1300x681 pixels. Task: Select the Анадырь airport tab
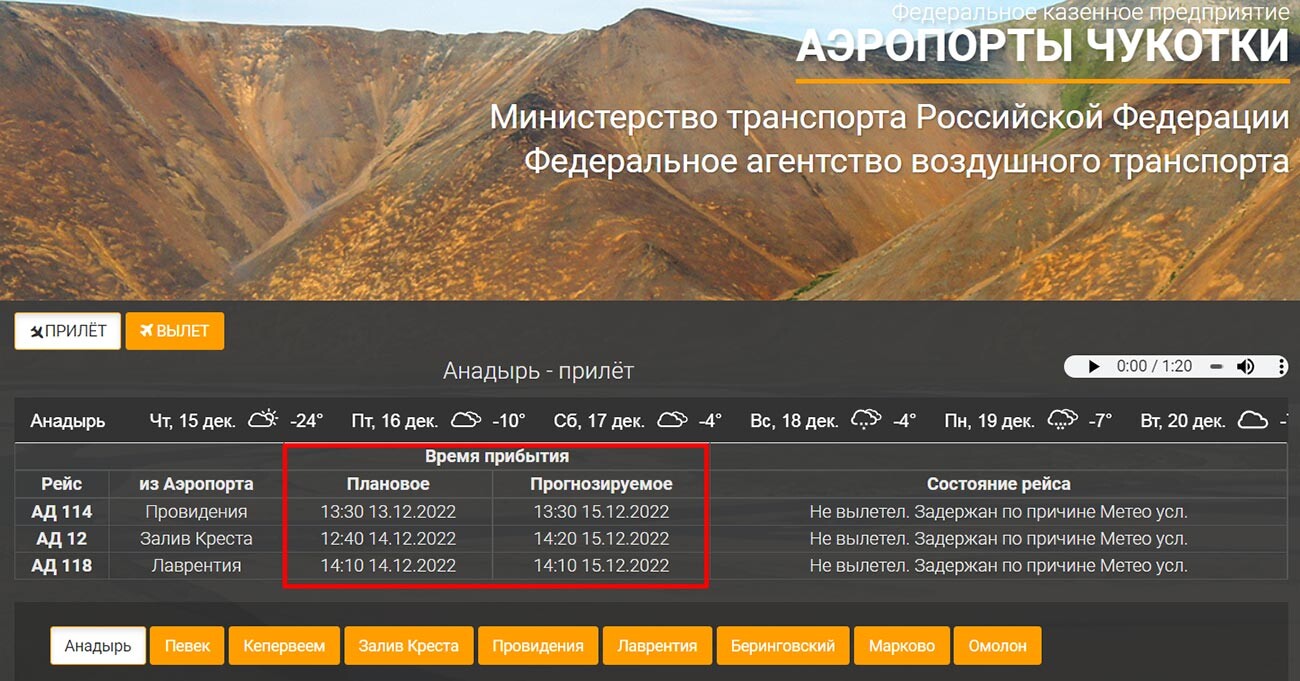pos(97,645)
